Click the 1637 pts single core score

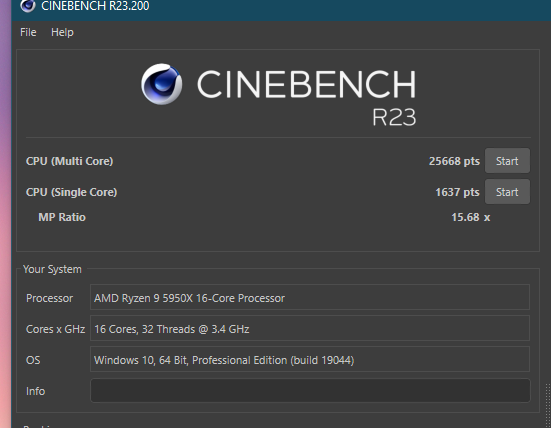point(457,192)
